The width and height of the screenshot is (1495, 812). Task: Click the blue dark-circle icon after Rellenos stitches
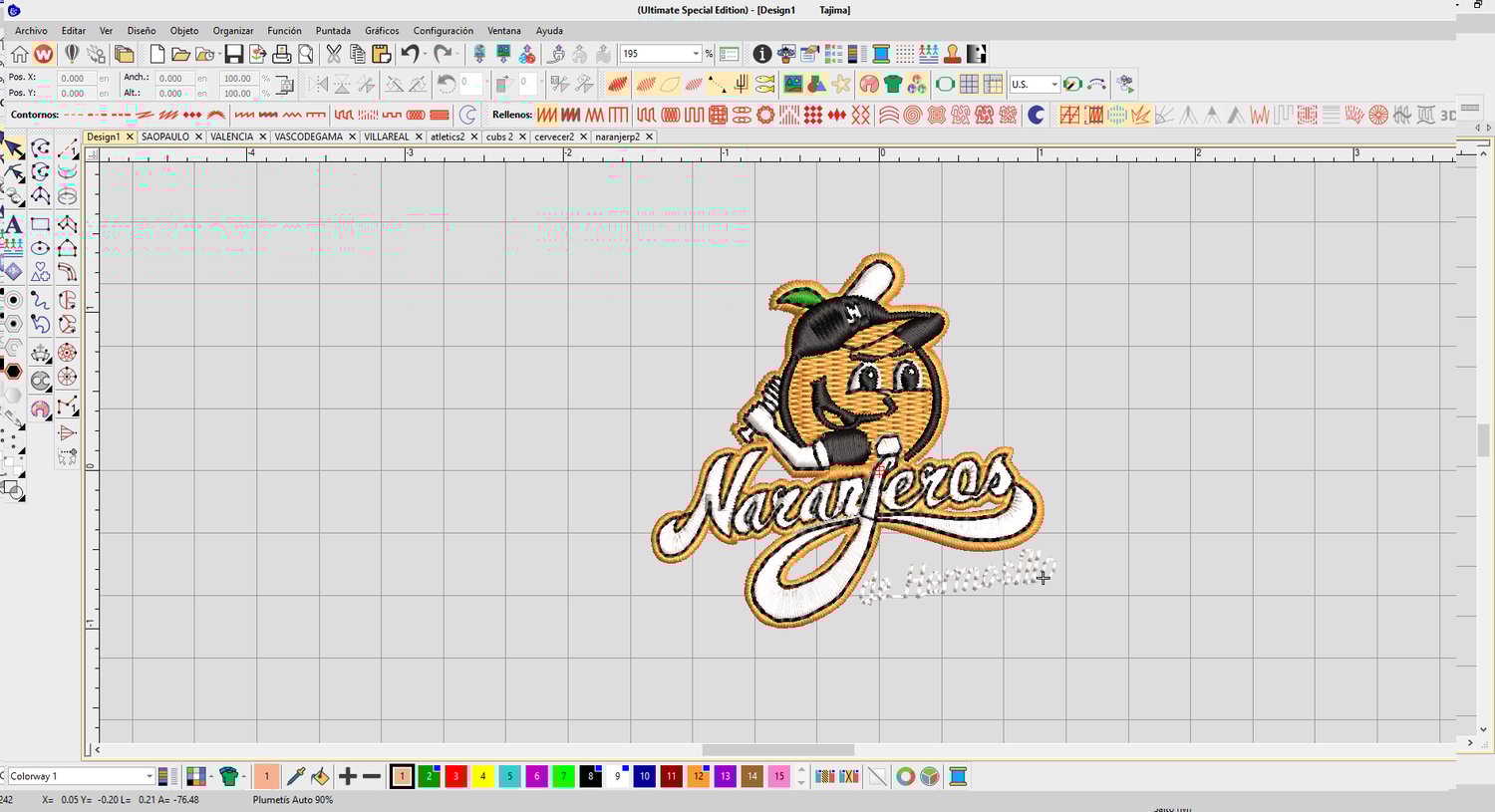click(x=1037, y=115)
